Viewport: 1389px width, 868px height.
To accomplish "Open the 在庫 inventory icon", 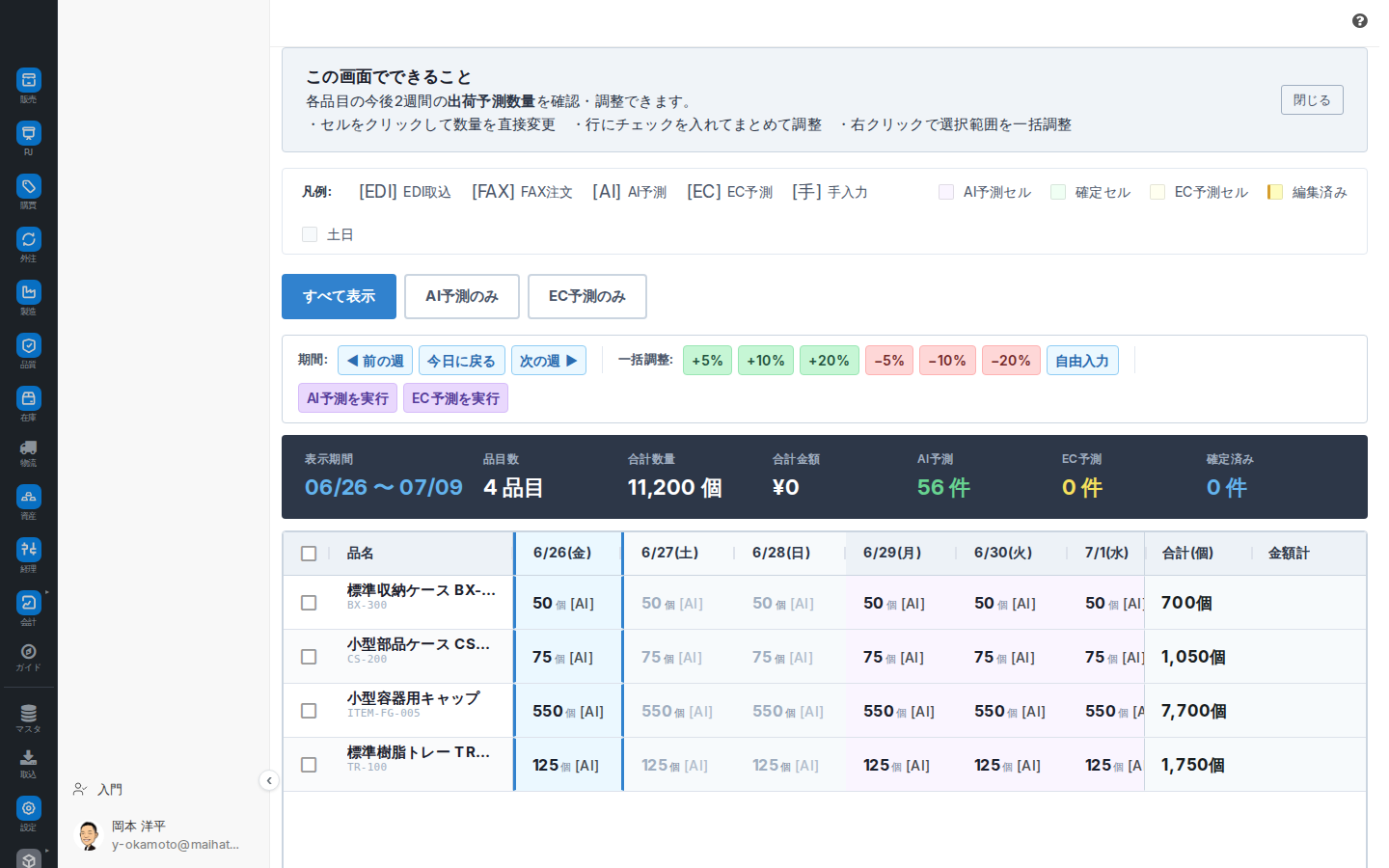I will [x=29, y=398].
